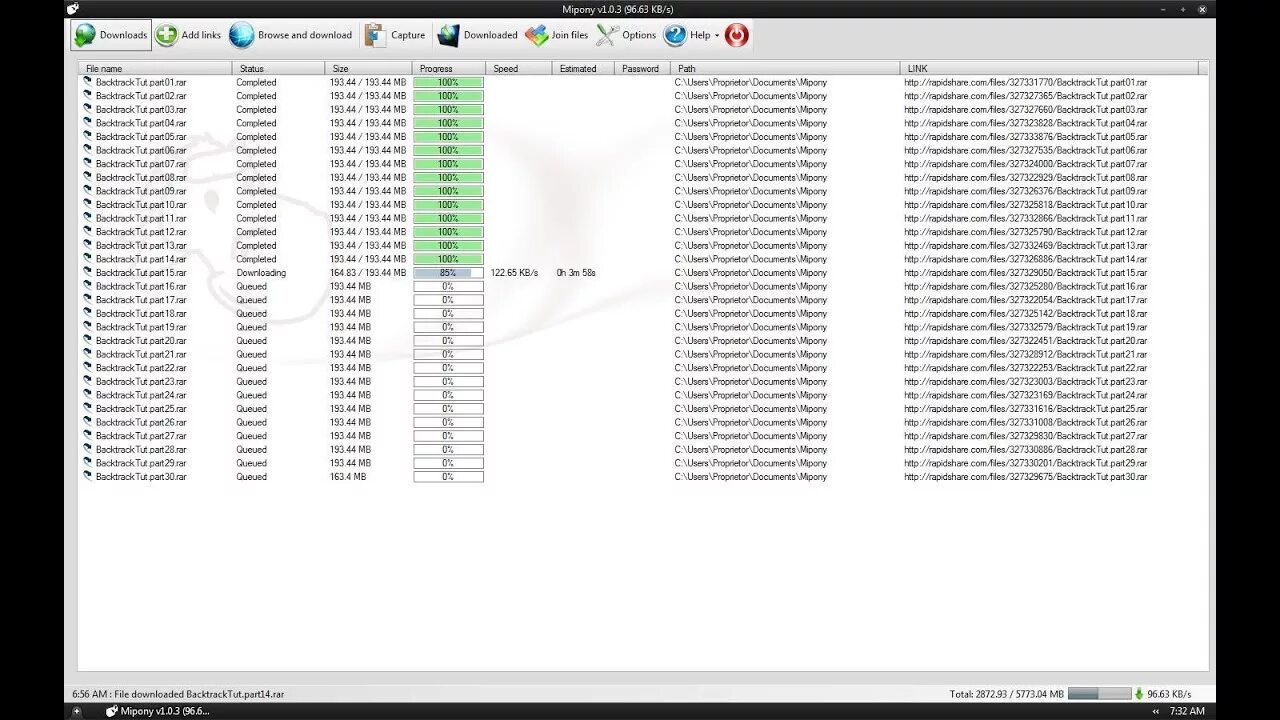Click the 163.4 MB size of part30
This screenshot has height=720, width=1280.
(348, 477)
